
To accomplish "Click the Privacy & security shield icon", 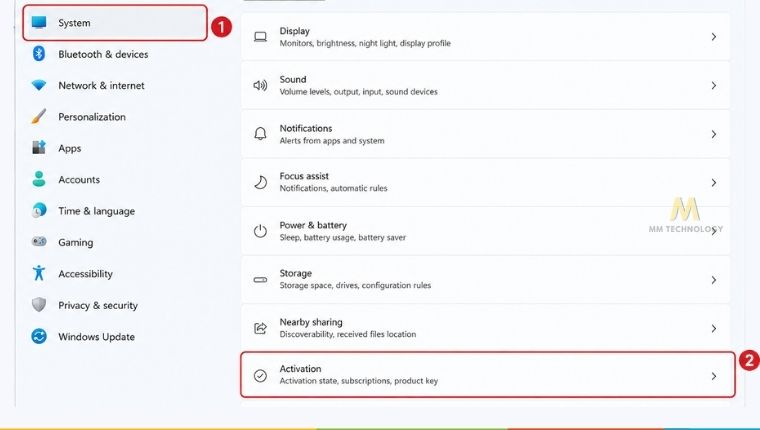I will pyautogui.click(x=39, y=304).
